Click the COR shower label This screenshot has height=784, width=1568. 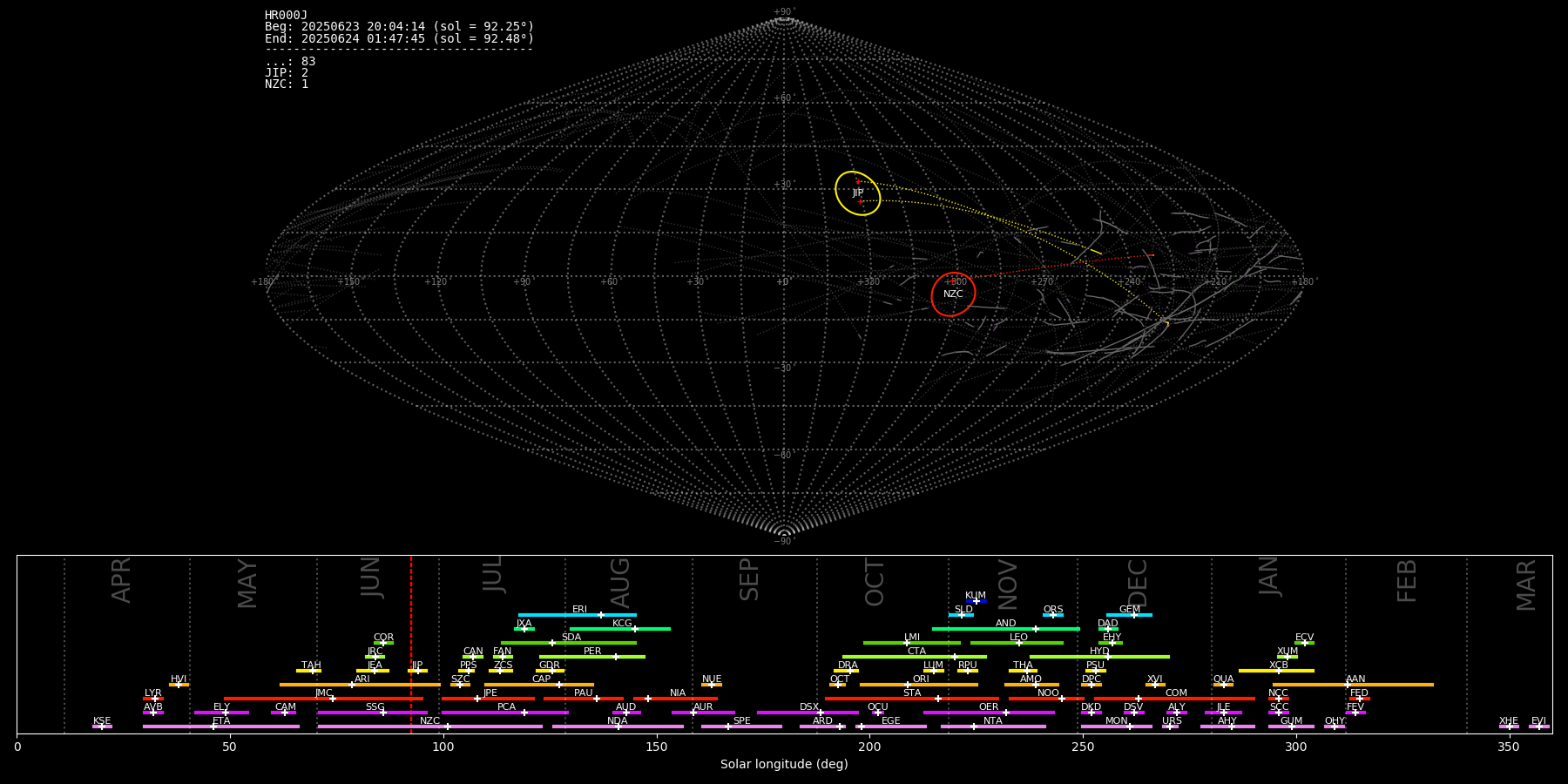[x=383, y=638]
